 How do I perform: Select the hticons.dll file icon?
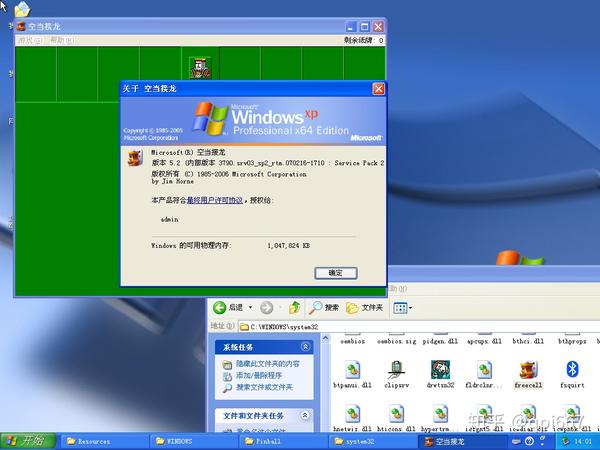coord(396,414)
